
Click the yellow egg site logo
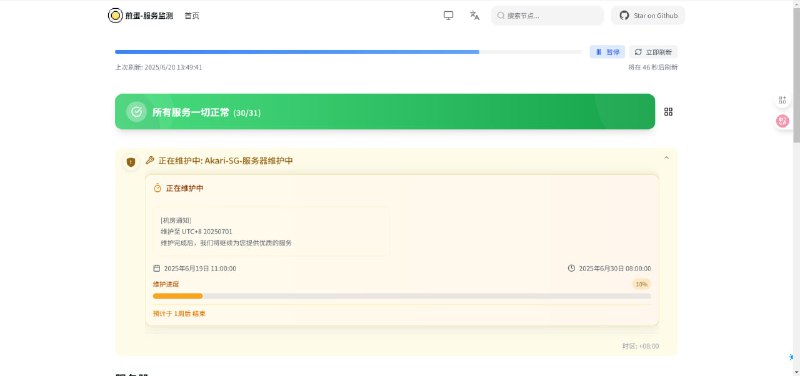(x=115, y=15)
